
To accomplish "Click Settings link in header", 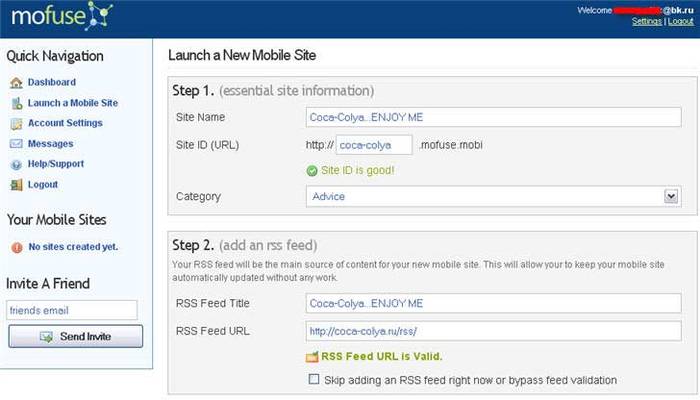I will point(647,21).
